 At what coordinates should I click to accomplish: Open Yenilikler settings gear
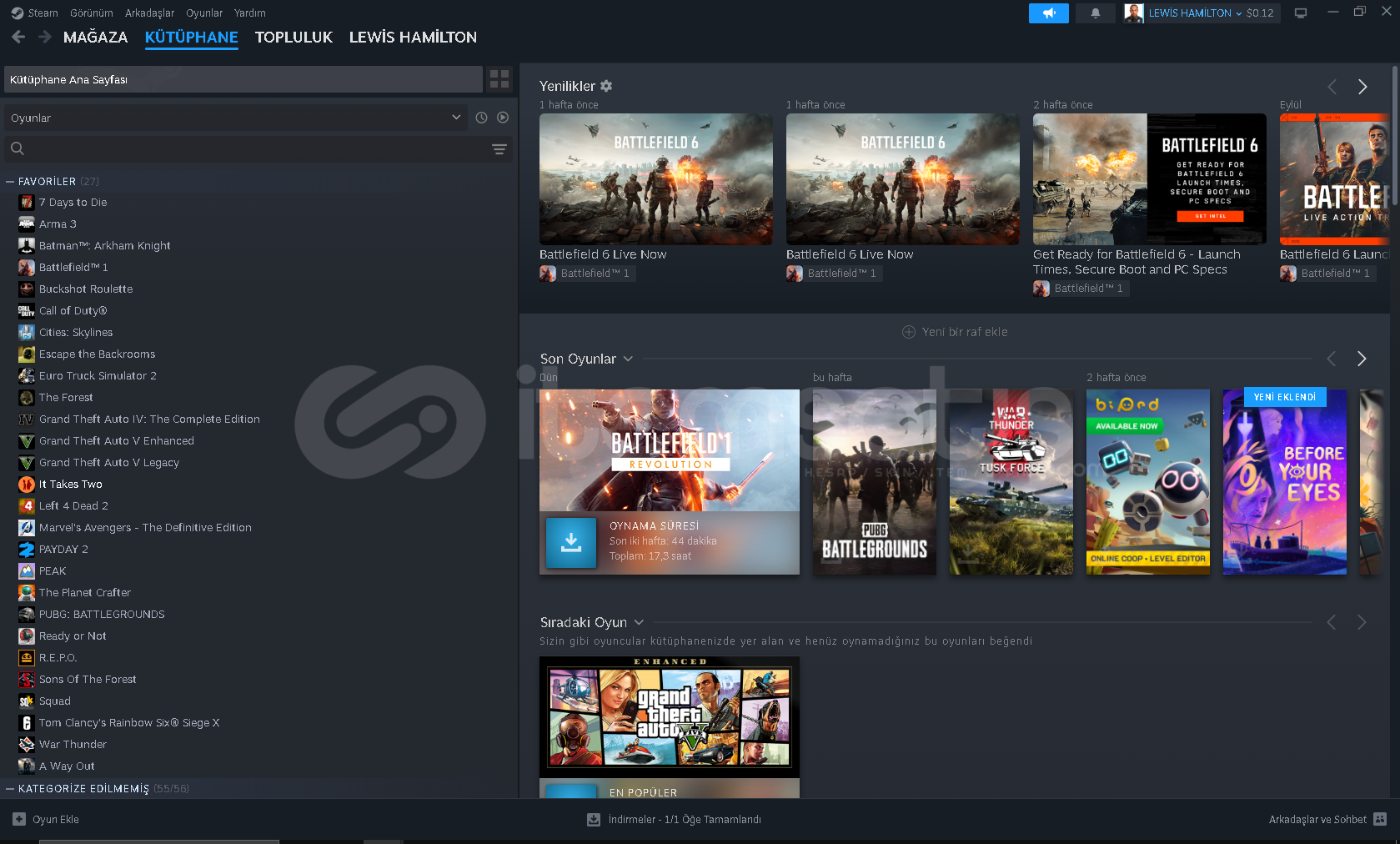[x=606, y=86]
